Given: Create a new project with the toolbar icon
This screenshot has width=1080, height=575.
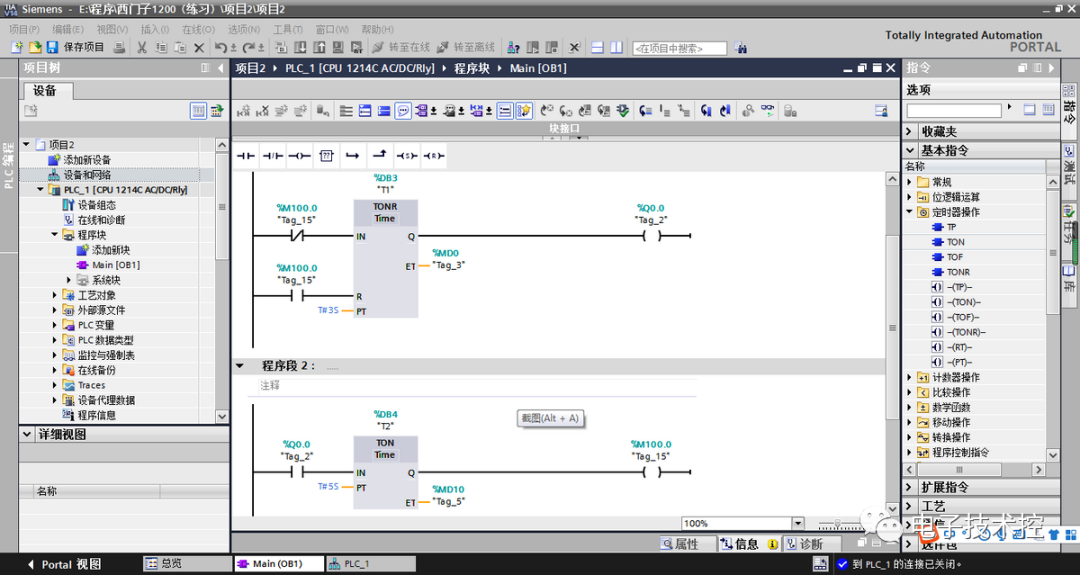Looking at the screenshot, I should [x=17, y=48].
